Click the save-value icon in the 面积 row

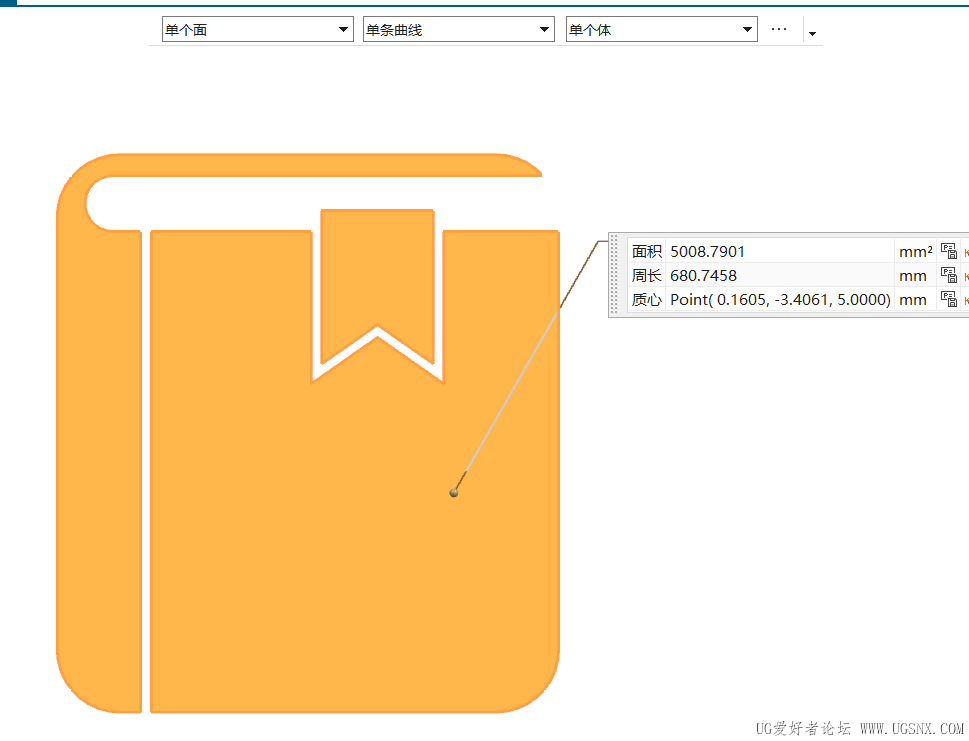[x=949, y=251]
